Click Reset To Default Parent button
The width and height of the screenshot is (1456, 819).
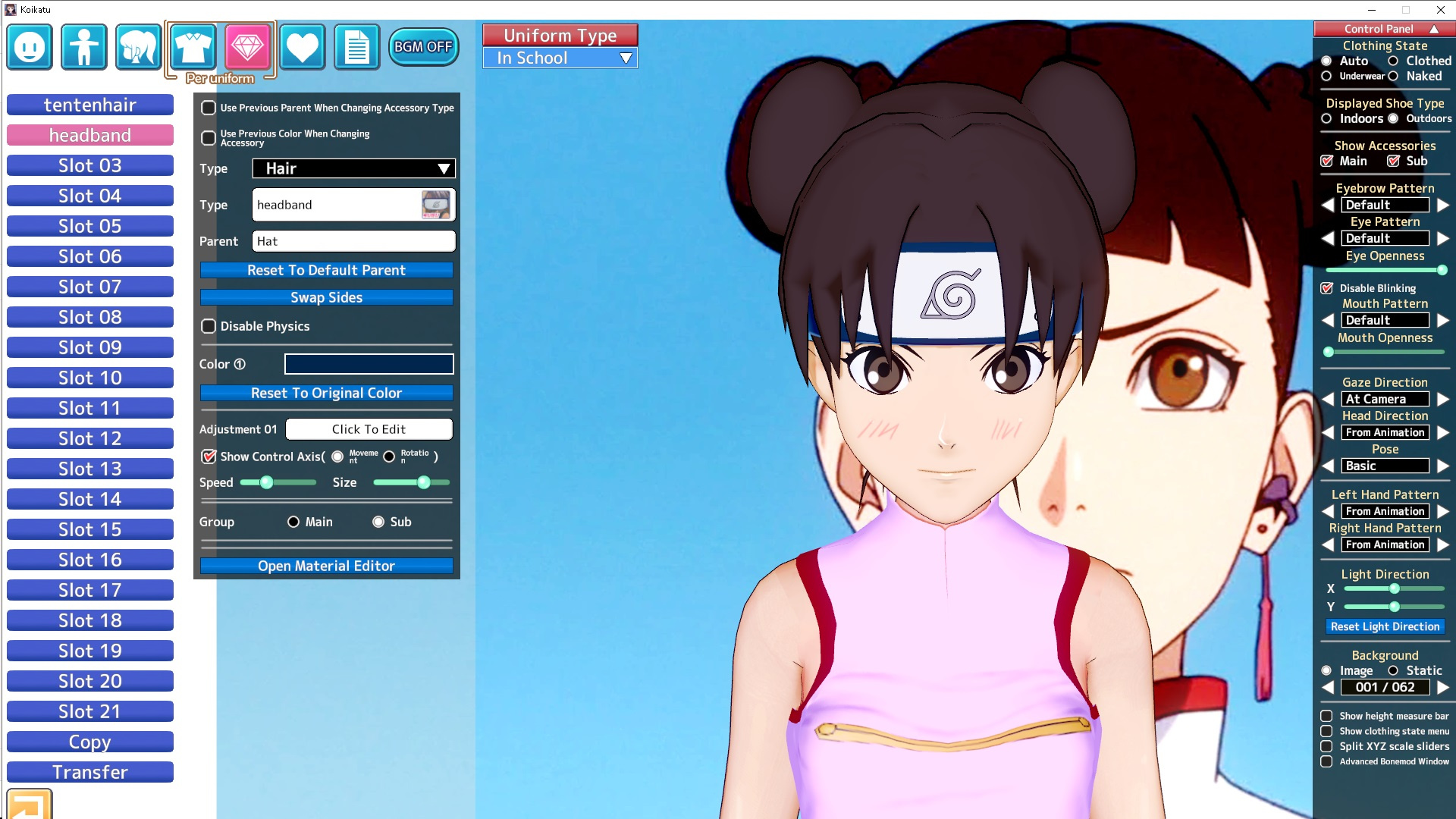coord(327,270)
